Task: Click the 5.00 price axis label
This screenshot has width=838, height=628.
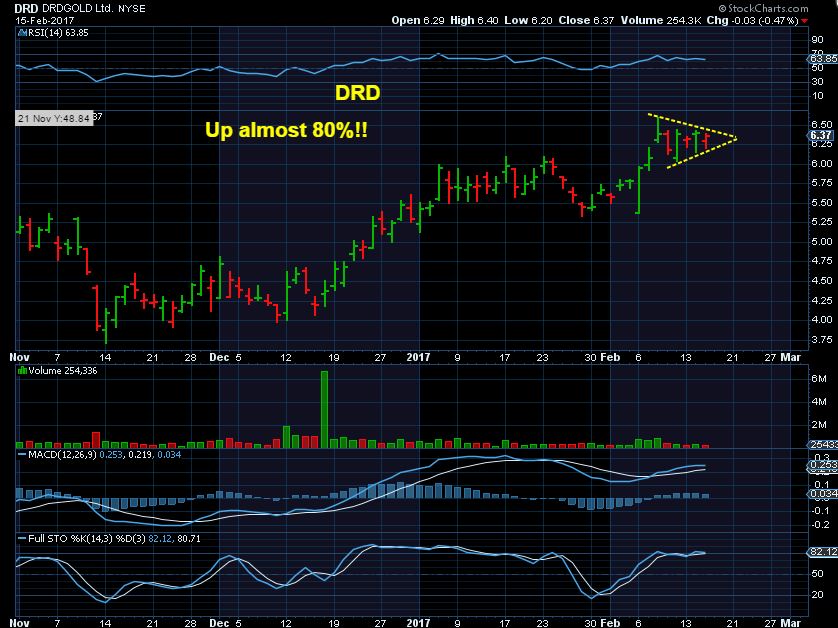Action: click(x=821, y=242)
